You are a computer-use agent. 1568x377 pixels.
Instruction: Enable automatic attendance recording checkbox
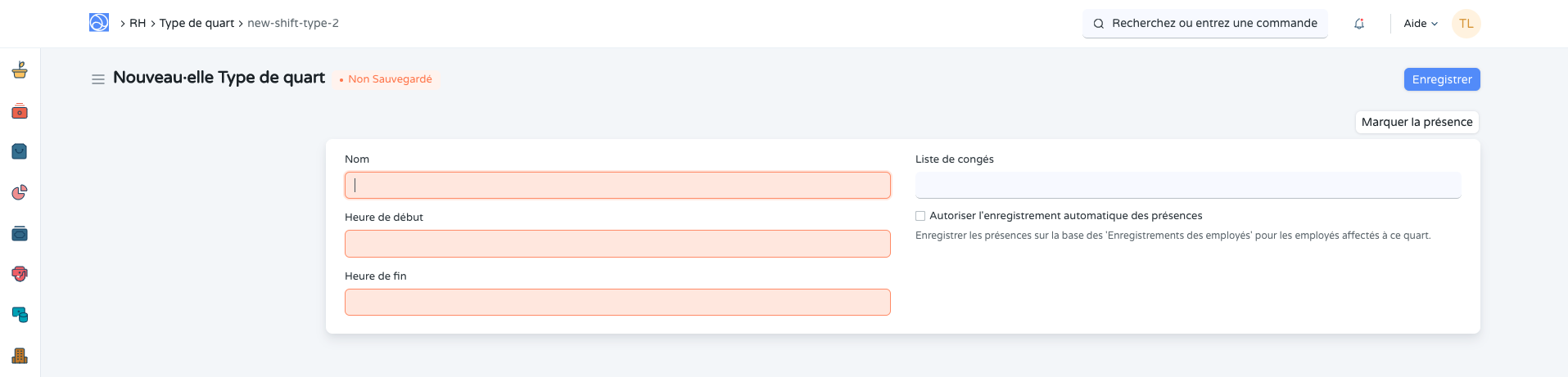pyautogui.click(x=920, y=216)
